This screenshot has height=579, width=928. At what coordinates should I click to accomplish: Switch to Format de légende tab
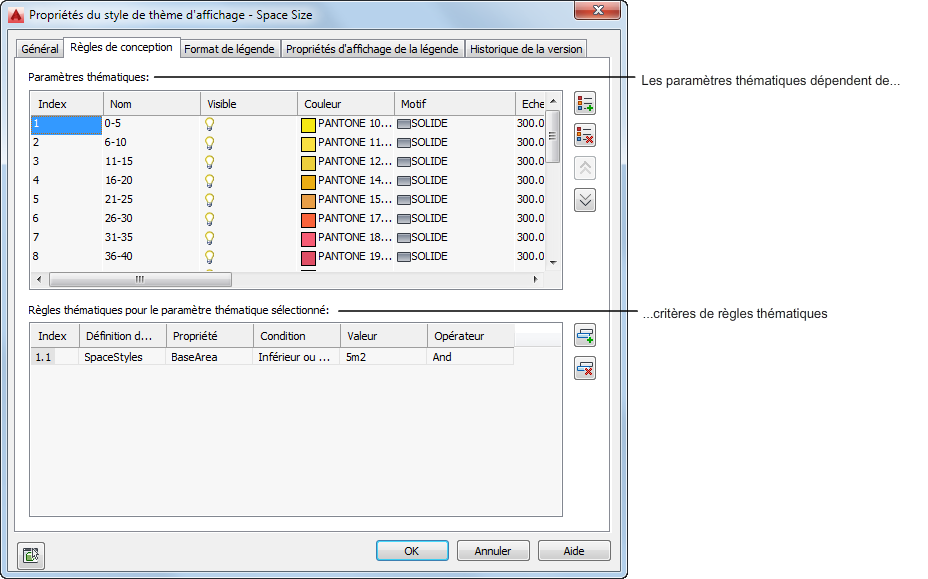click(229, 49)
